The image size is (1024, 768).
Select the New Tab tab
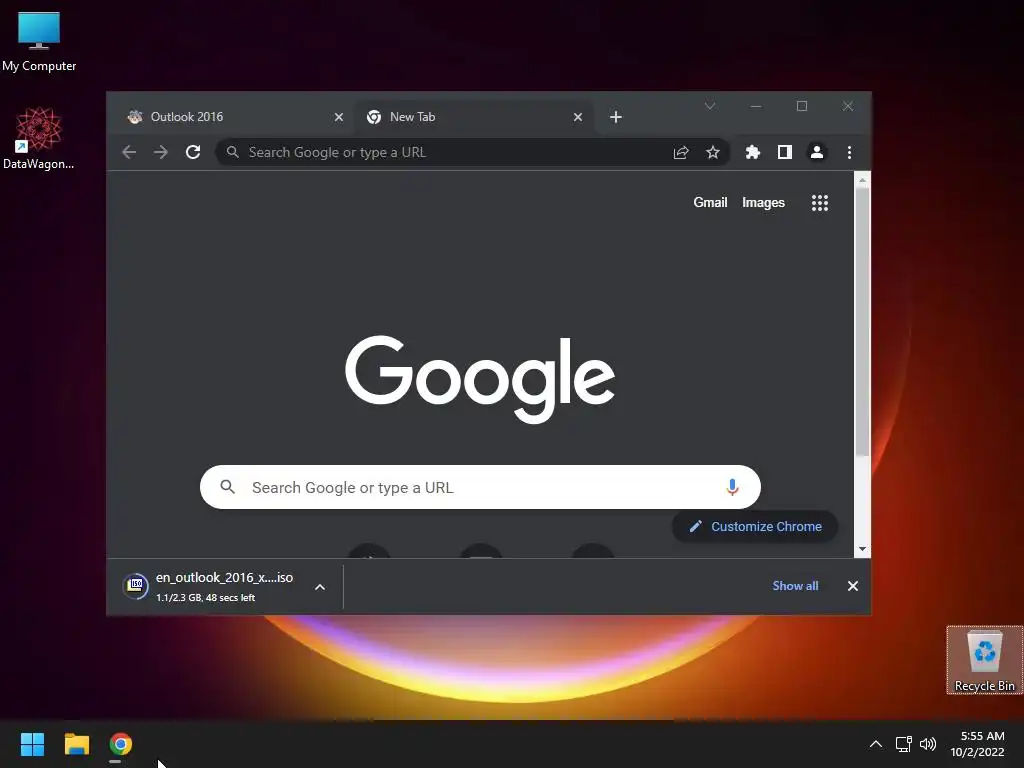pyautogui.click(x=473, y=117)
